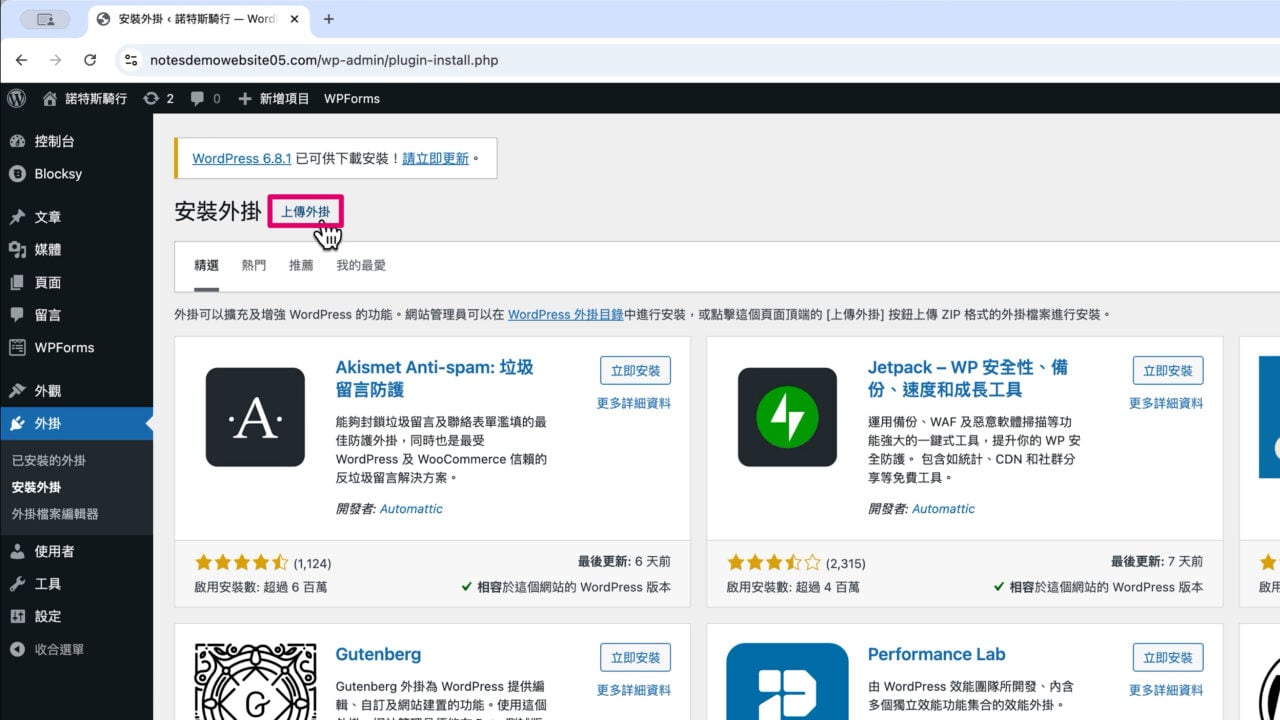Switch to the 熱門 plugins tab
Screen dimensions: 1280x720
253,265
